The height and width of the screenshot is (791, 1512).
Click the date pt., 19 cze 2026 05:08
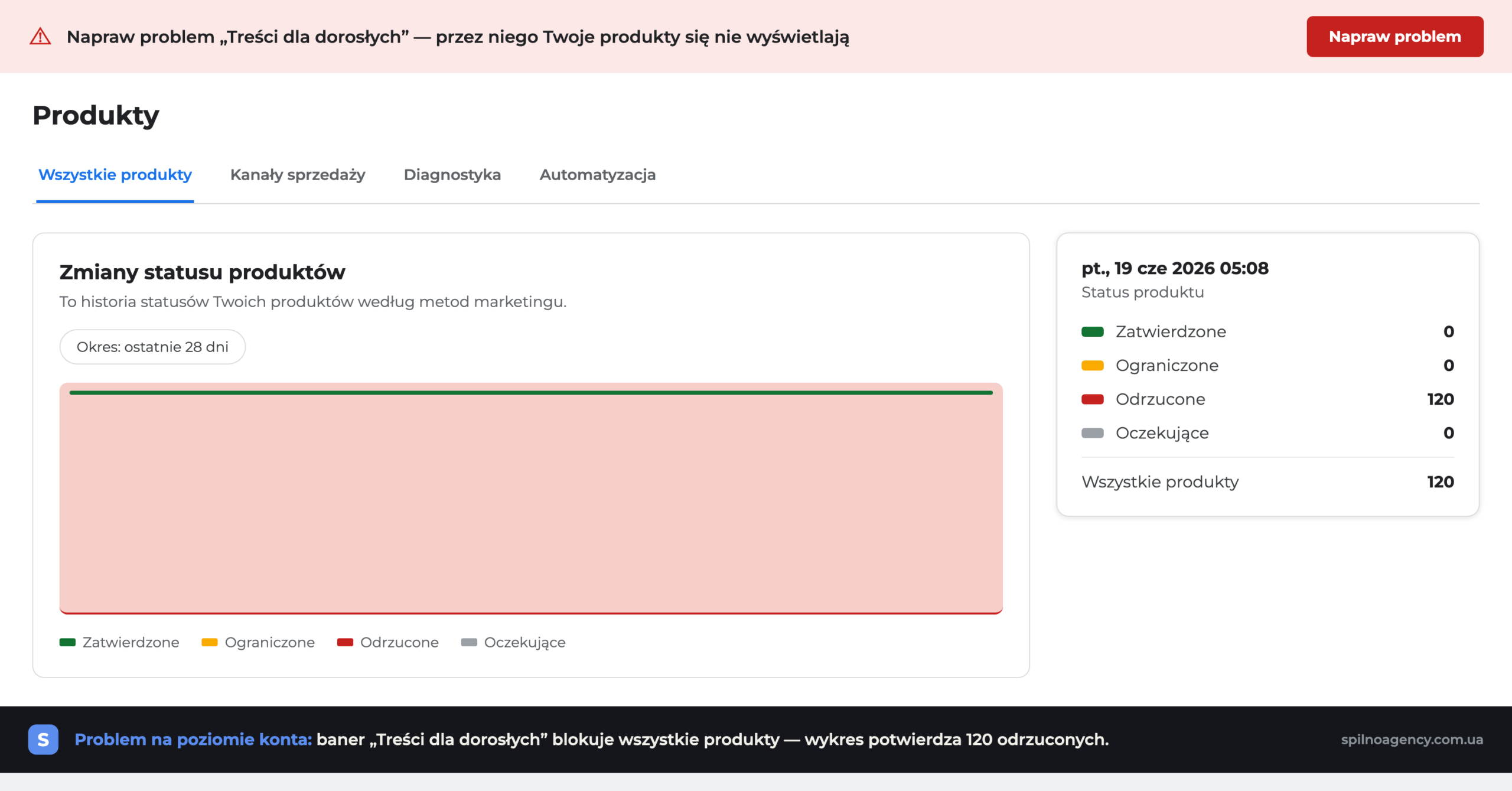point(1175,268)
